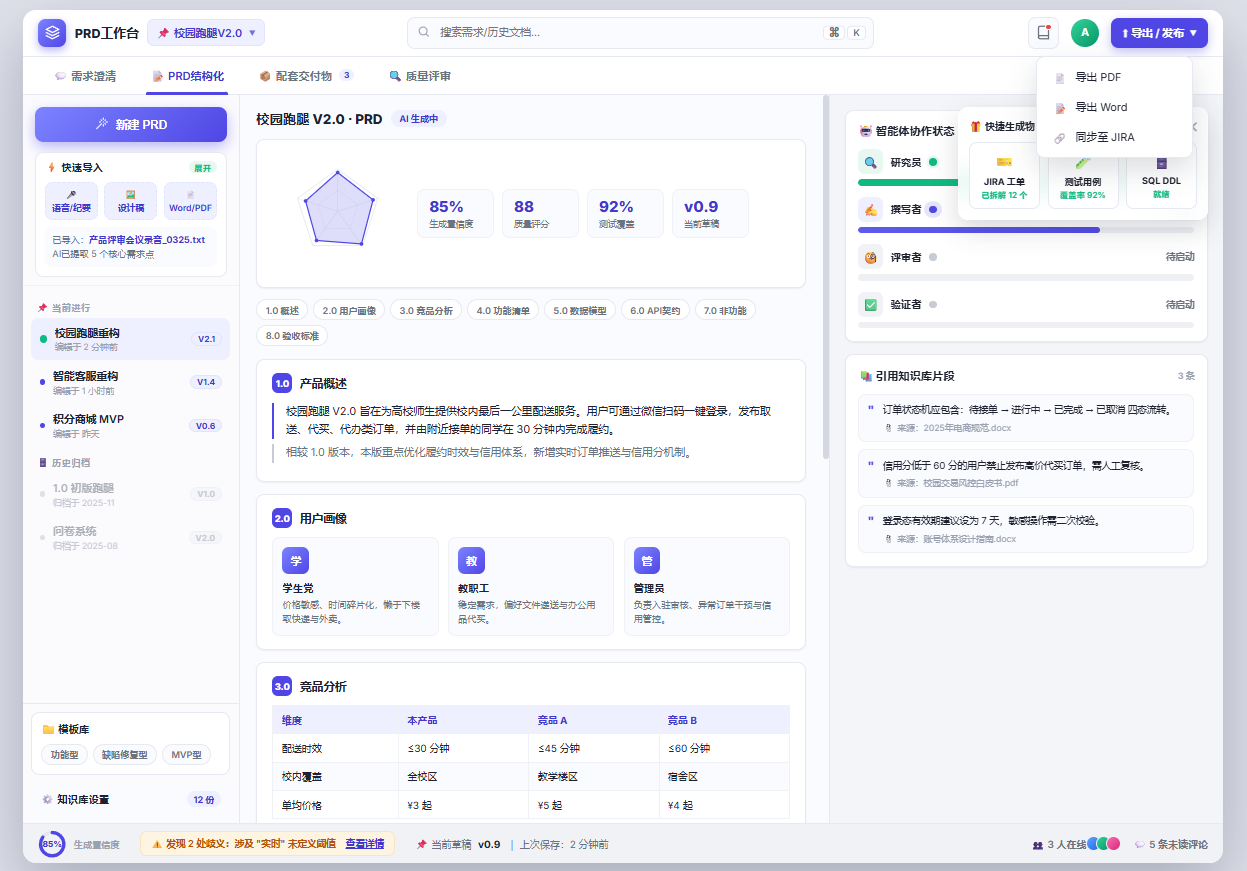Screen dimensions: 1247x871
Task: Click the 撰写者 progress bar
Action: [1026, 230]
